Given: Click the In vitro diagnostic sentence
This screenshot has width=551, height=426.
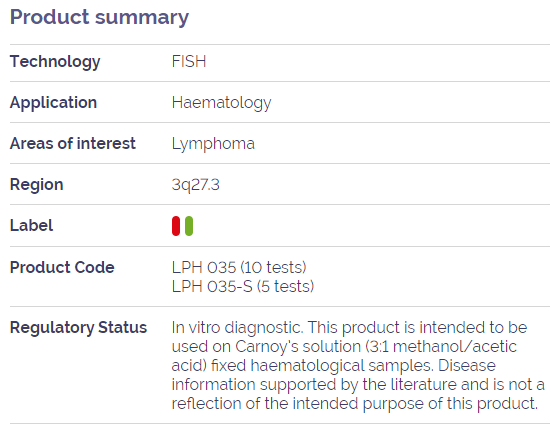Looking at the screenshot, I should (237, 328).
